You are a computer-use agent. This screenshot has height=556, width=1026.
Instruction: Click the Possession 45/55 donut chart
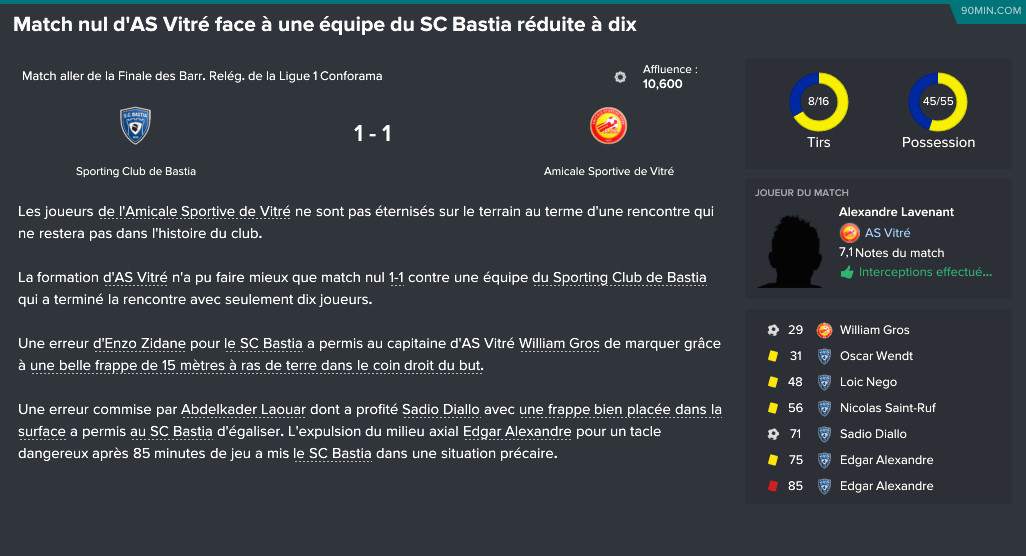[x=938, y=101]
